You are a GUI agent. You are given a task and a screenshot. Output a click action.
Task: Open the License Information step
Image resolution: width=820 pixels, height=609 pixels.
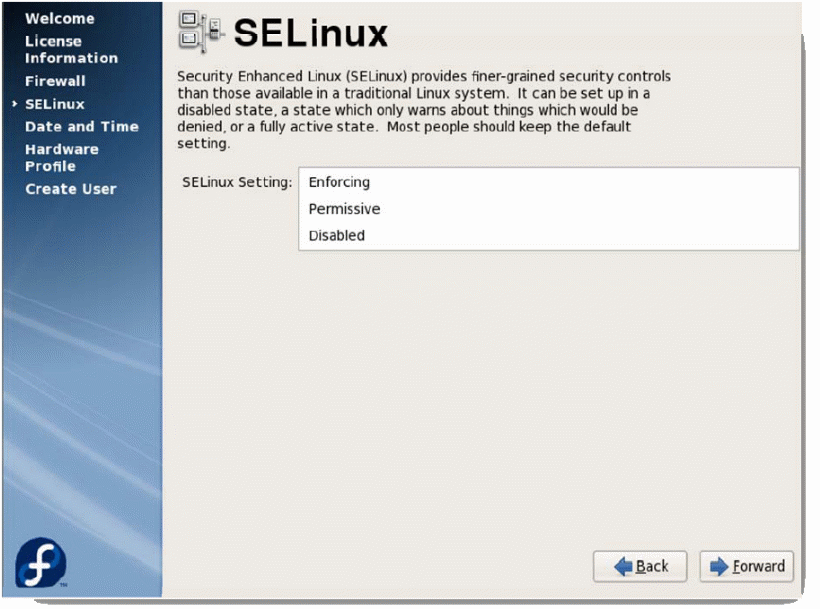pos(70,50)
